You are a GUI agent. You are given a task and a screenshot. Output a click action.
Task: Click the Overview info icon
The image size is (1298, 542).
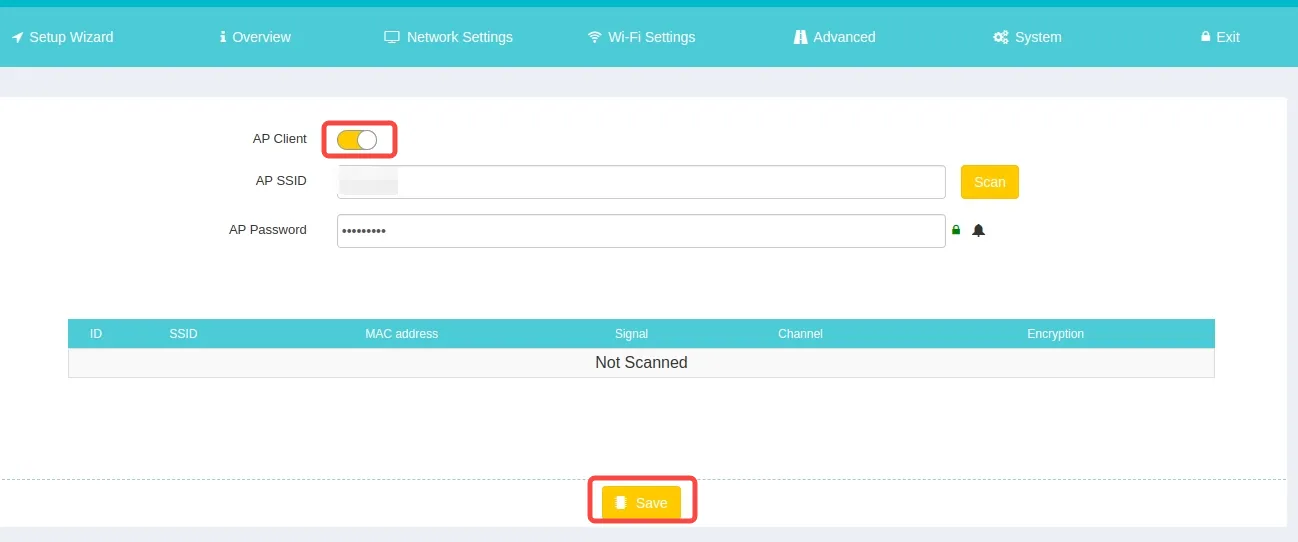tap(223, 37)
